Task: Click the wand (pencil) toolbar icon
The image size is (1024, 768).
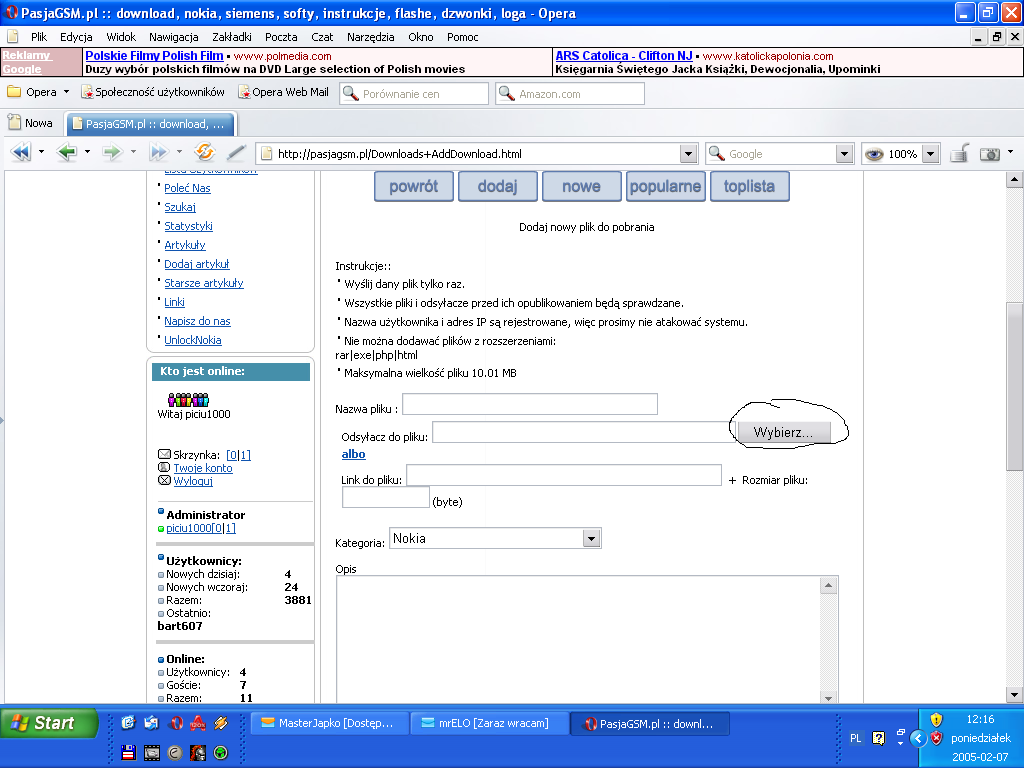Action: point(236,153)
